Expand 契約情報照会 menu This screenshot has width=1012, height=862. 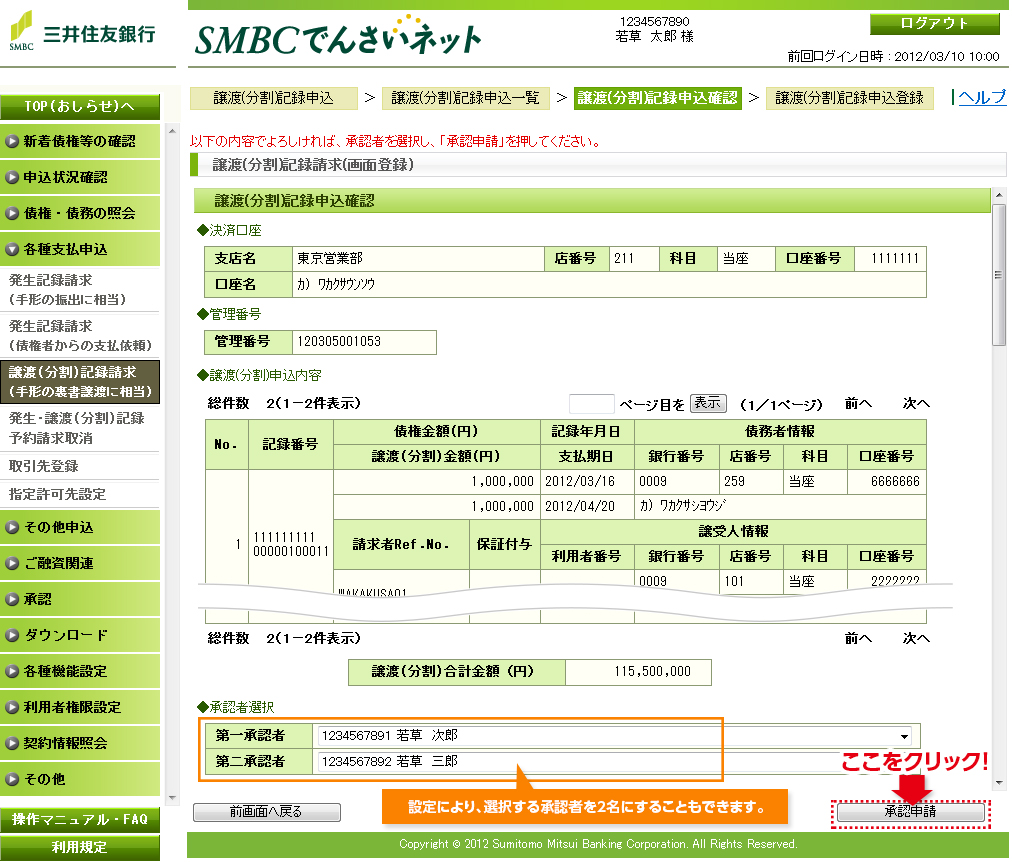[x=80, y=743]
